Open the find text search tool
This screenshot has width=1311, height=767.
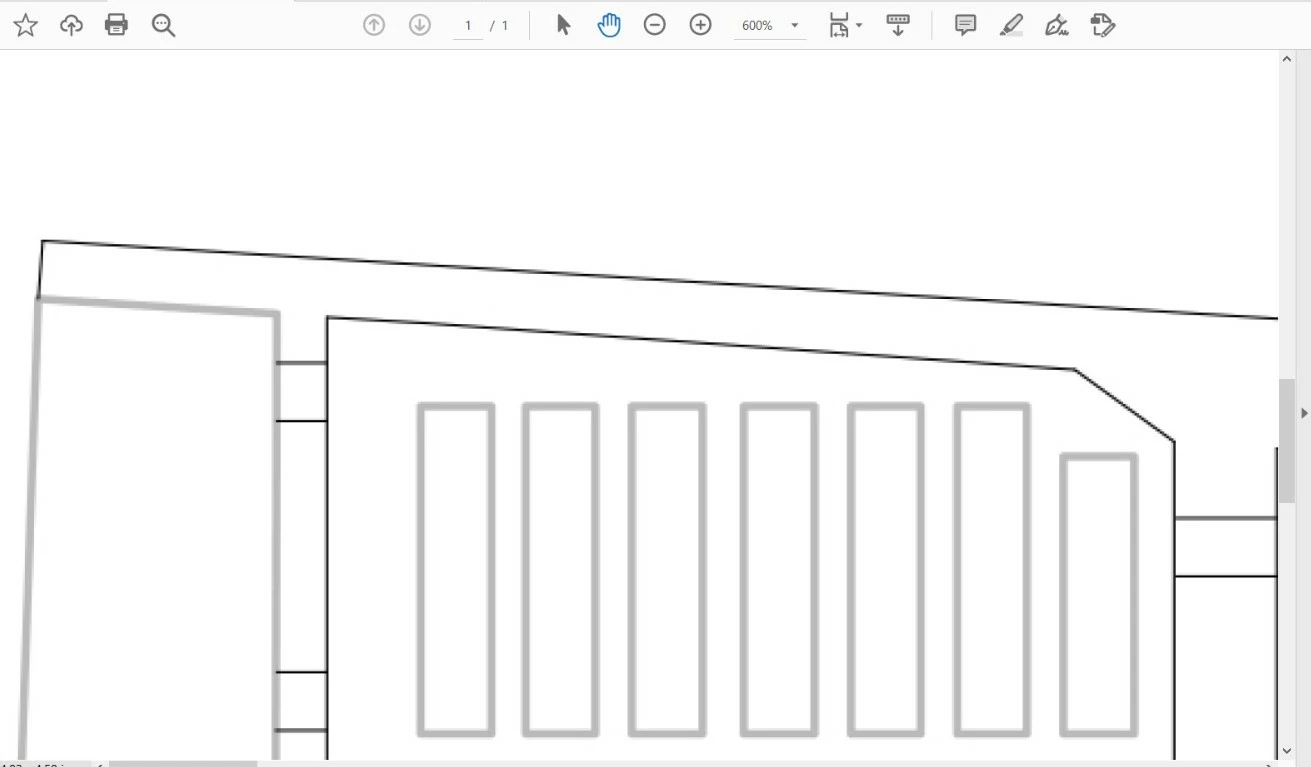coord(163,25)
